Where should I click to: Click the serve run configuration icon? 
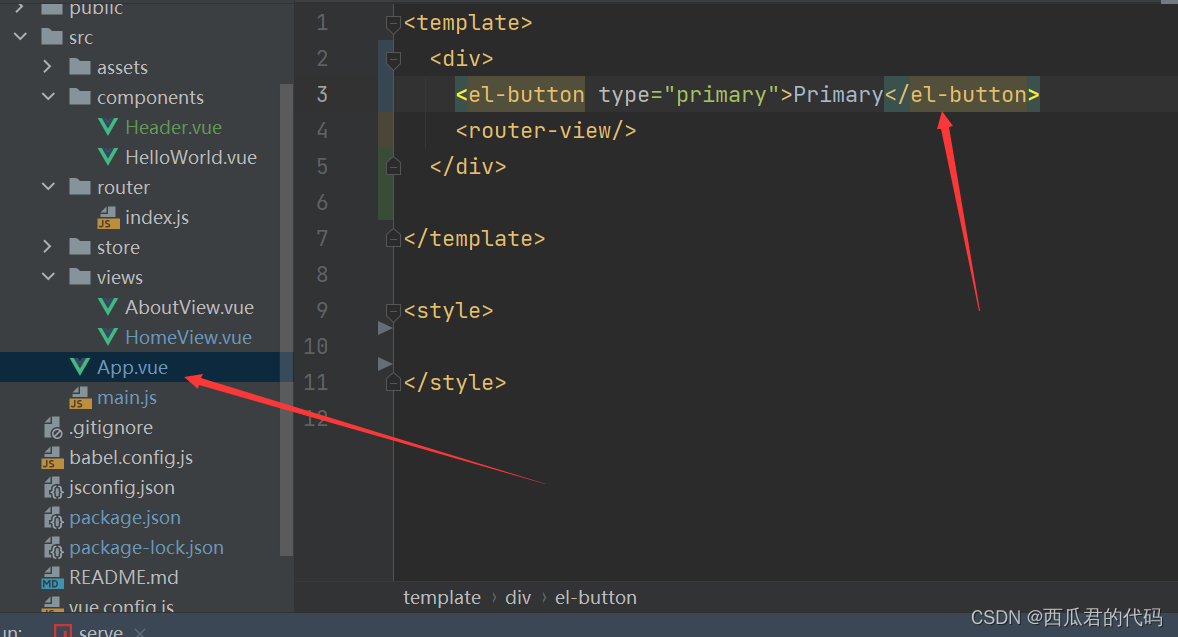point(63,631)
